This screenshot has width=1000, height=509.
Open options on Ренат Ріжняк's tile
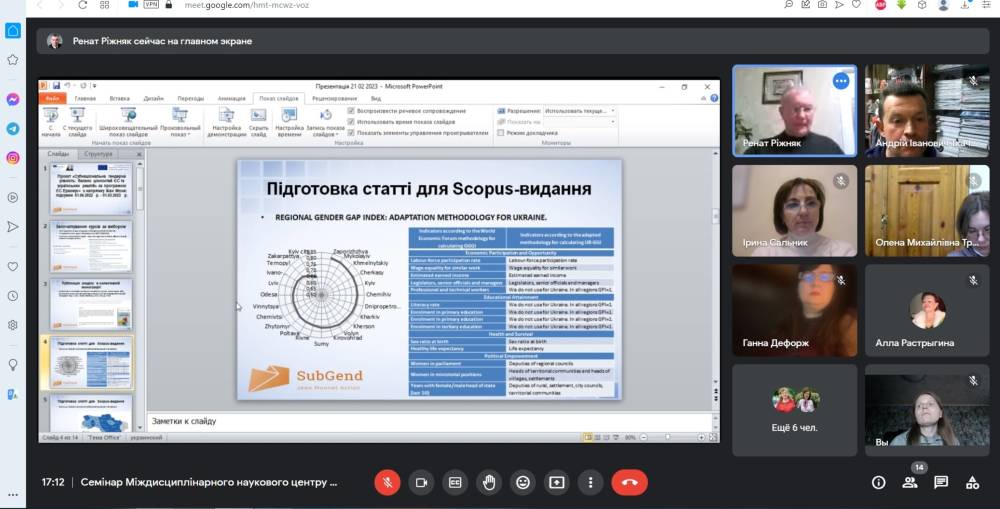pos(841,81)
